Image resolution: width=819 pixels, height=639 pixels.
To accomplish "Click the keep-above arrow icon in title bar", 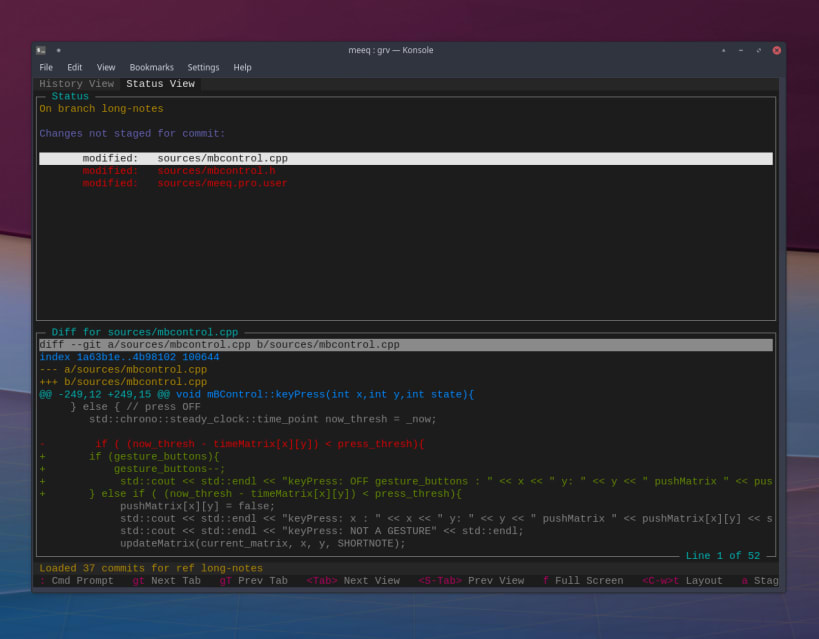I will coord(723,50).
